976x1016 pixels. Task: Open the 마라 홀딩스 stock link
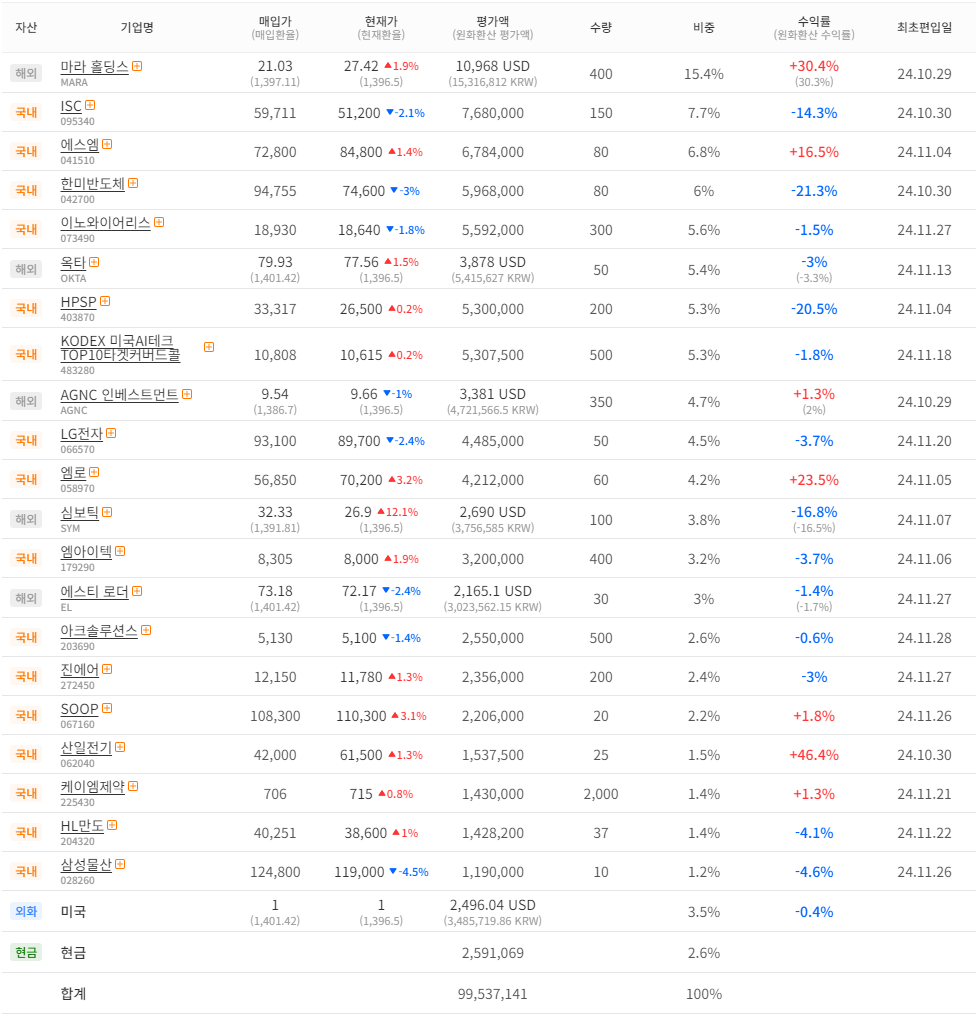tap(95, 67)
